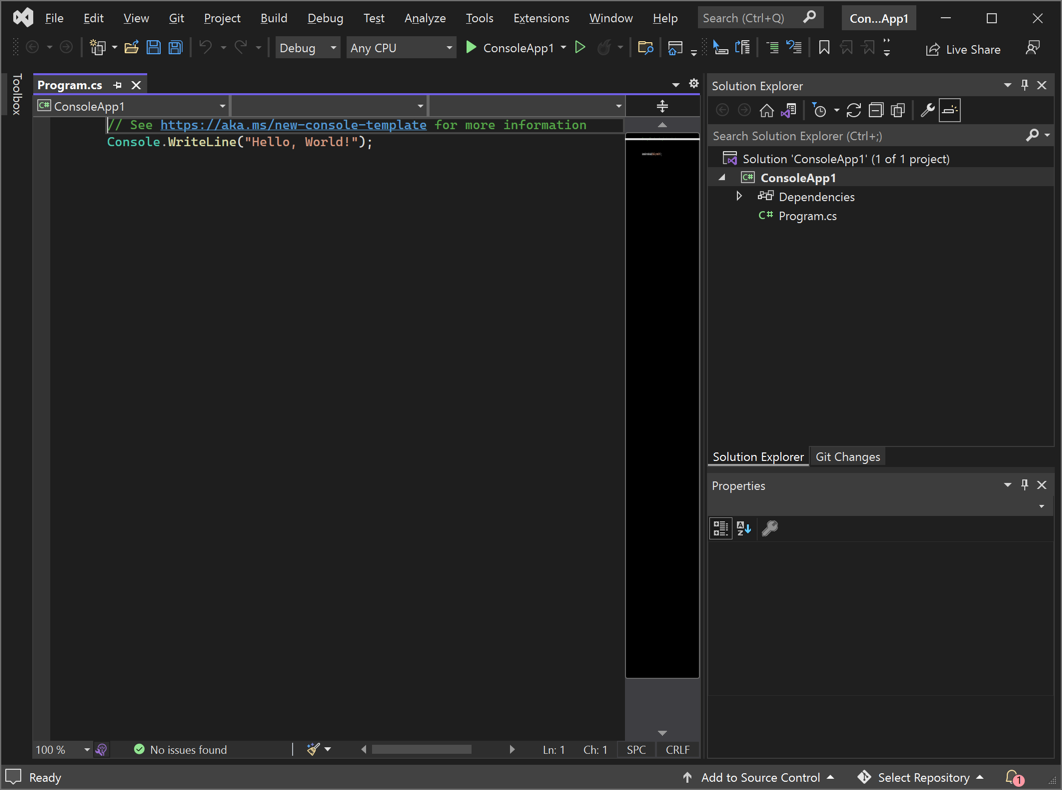Start debugging with the green ConsoleApp1 arrow
Viewport: 1062px width, 790px height.
point(471,47)
